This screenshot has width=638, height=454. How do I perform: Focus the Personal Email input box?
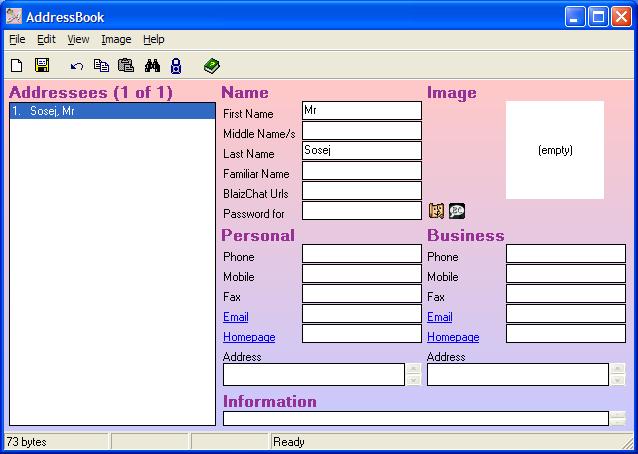pos(362,313)
